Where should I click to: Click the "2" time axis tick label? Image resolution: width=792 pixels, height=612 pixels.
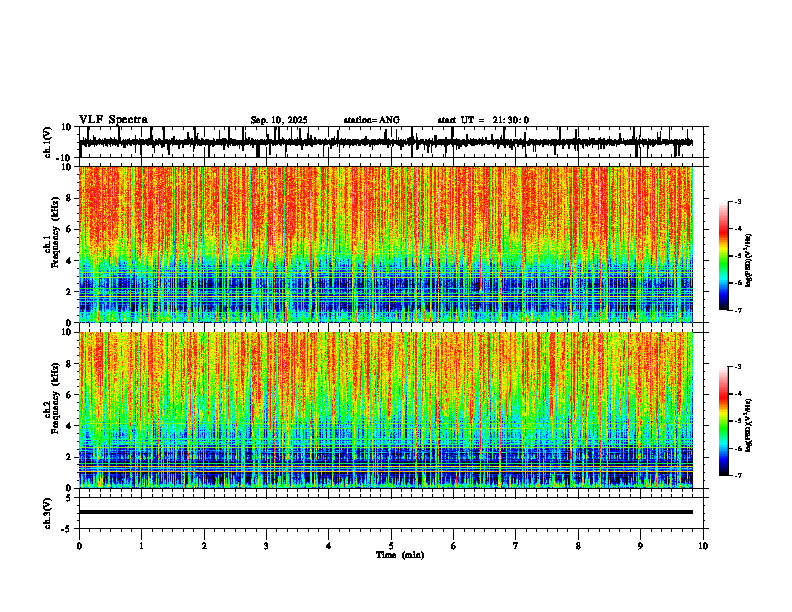pyautogui.click(x=204, y=546)
